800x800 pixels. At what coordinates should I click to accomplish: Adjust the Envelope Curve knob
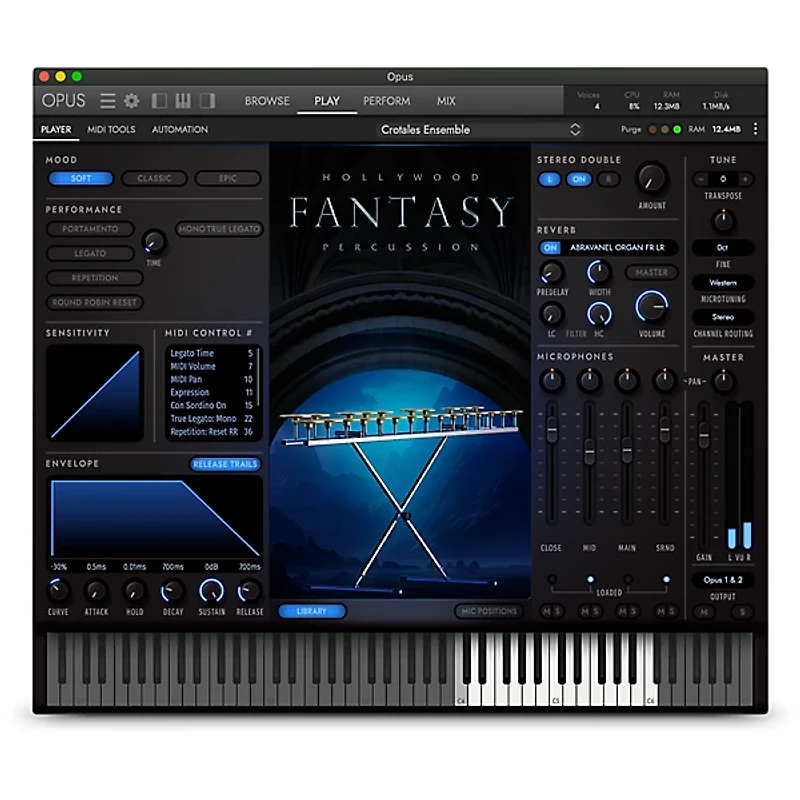point(58,591)
